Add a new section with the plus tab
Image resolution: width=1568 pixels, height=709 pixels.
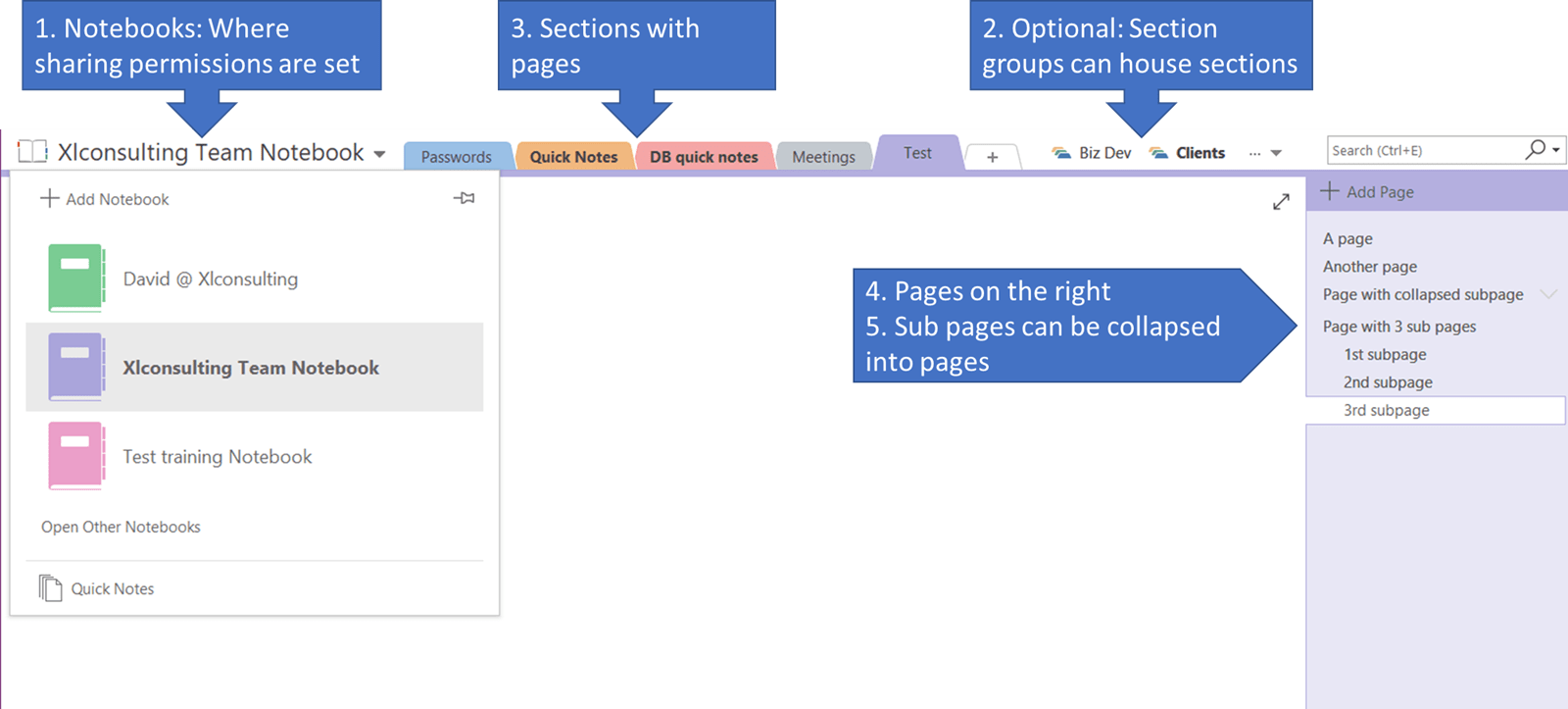(x=992, y=157)
